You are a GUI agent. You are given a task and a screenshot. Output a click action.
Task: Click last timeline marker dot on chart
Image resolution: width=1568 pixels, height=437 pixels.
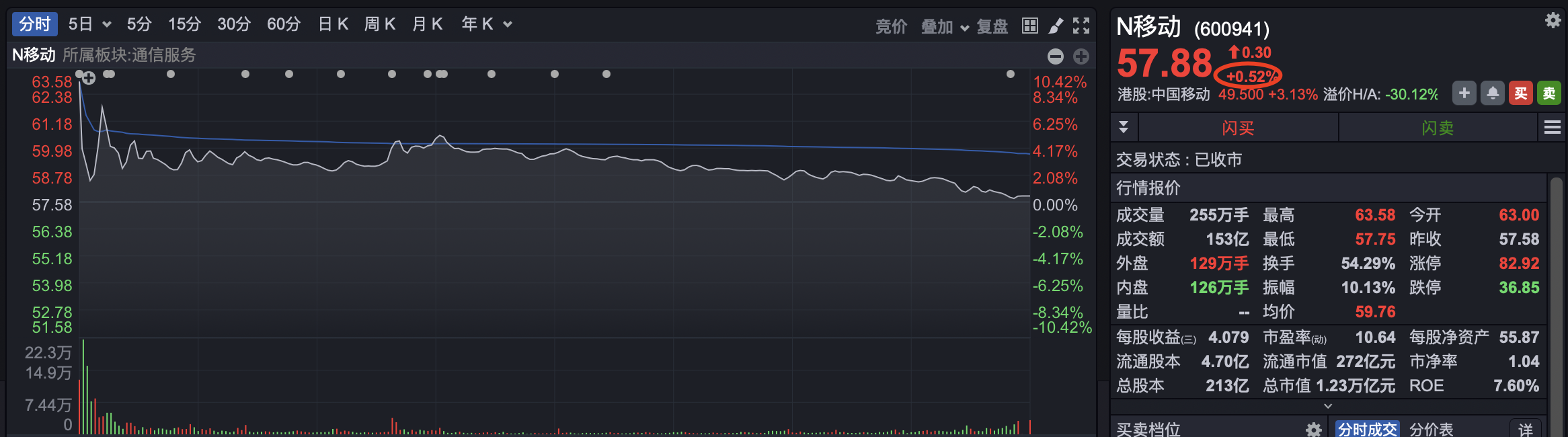tap(1010, 74)
